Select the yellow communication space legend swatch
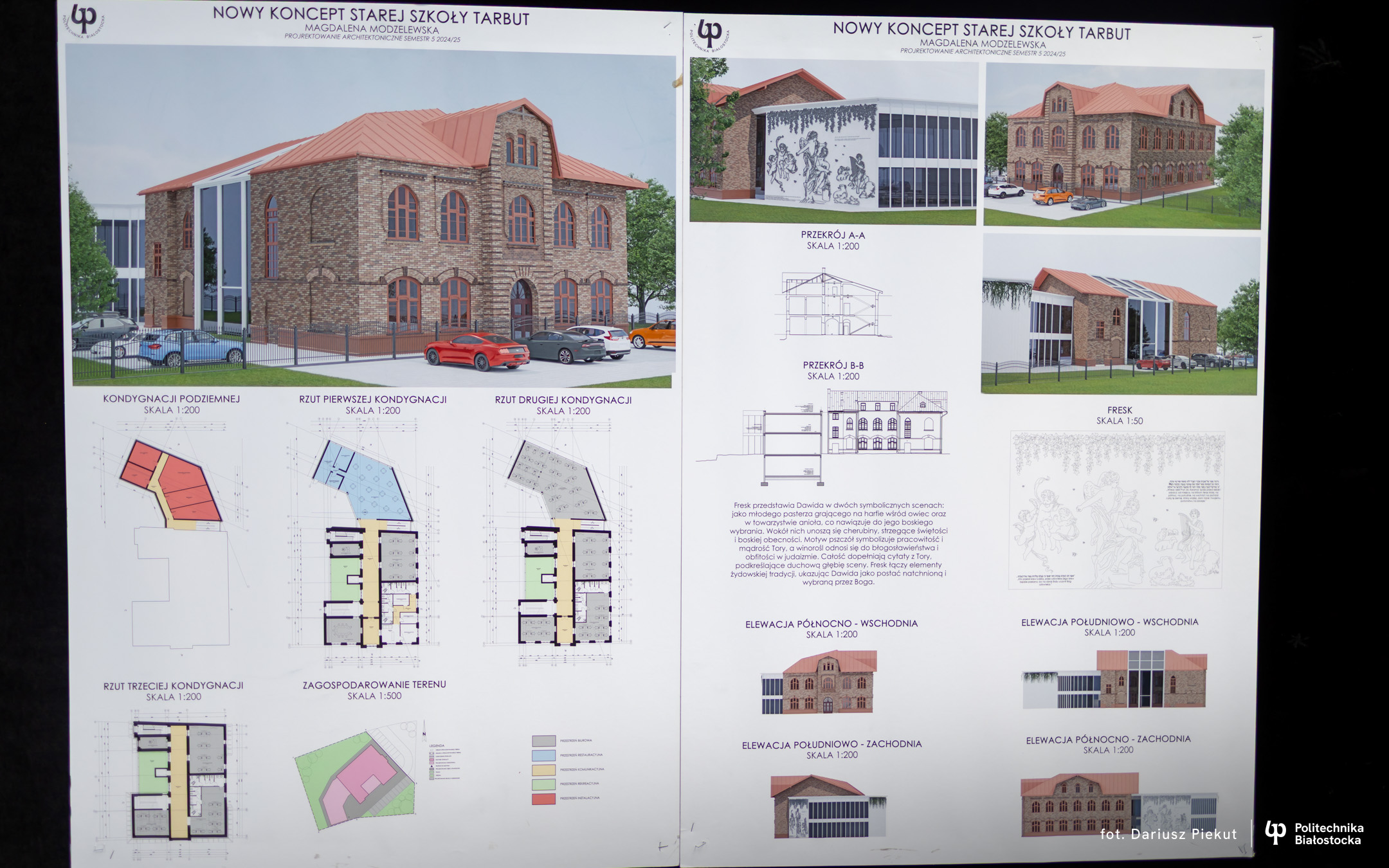The width and height of the screenshot is (1389, 868). tap(543, 770)
